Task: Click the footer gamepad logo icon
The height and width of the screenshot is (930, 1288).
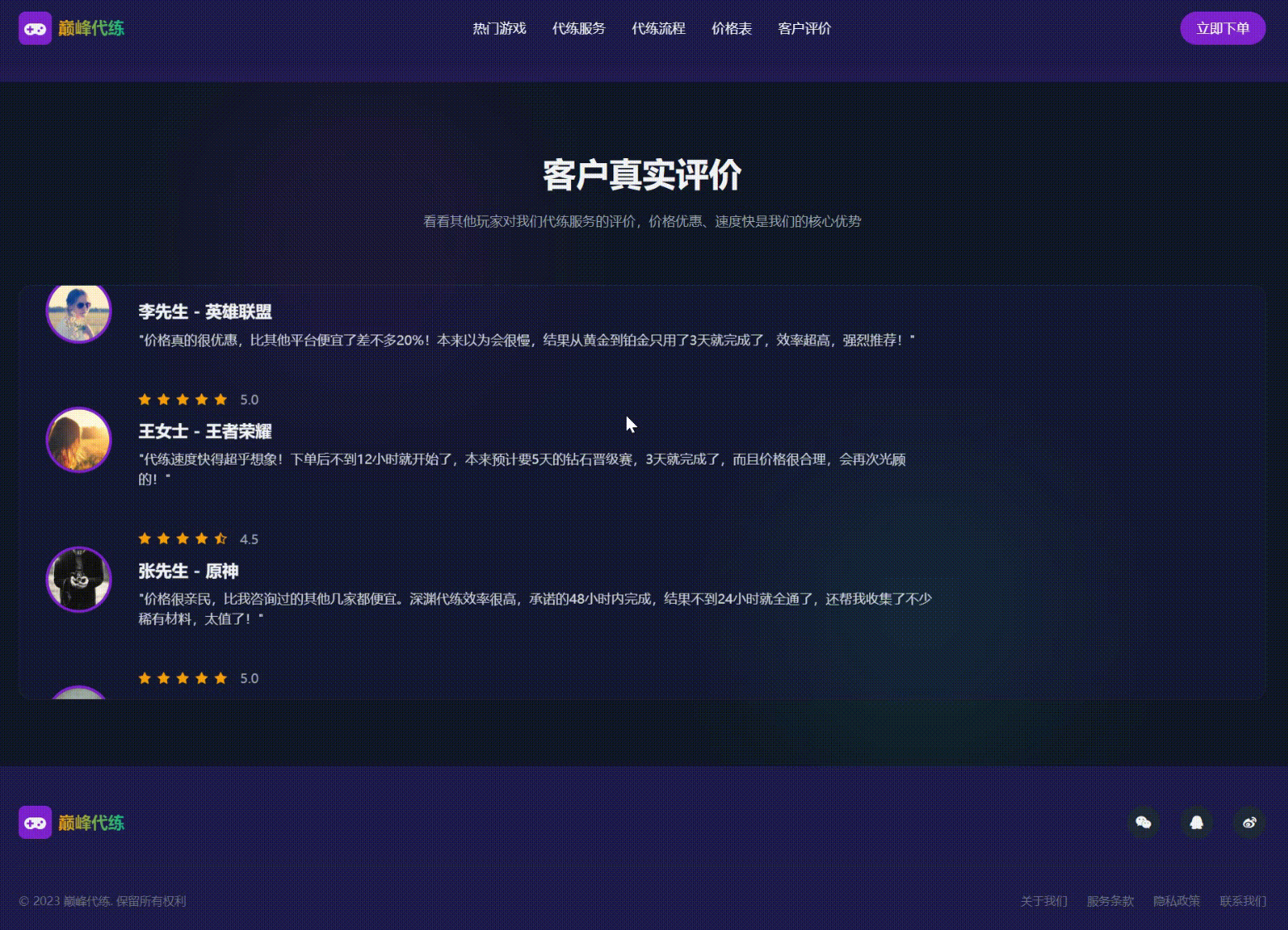Action: (35, 822)
